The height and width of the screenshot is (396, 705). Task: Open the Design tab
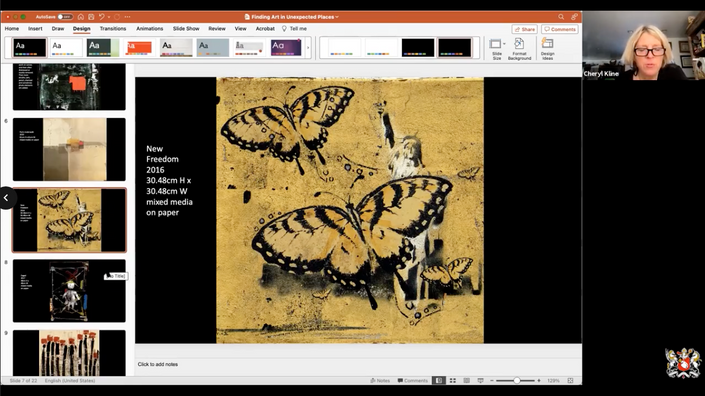point(81,28)
